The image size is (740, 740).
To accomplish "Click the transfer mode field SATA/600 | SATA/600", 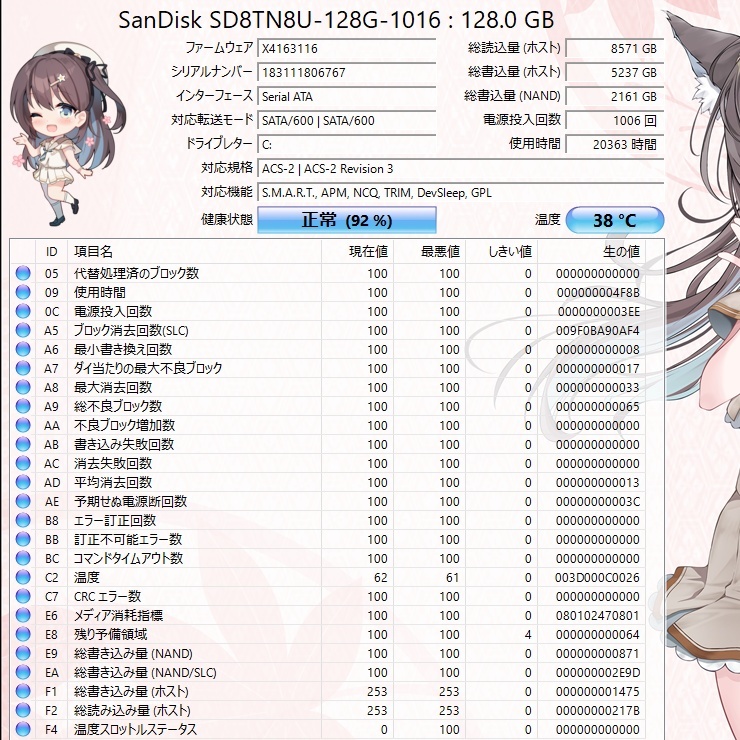I will click(x=347, y=120).
